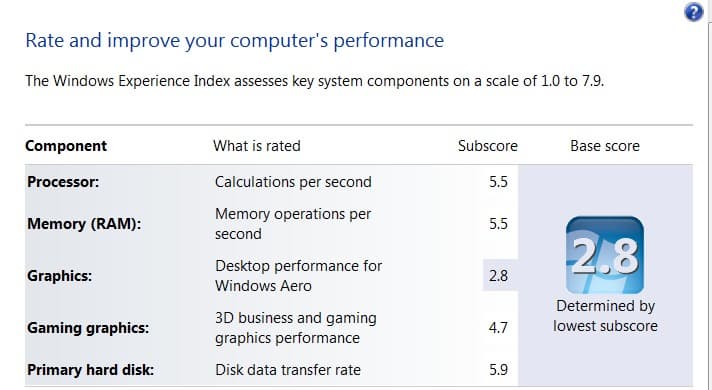Click the Graphics component label
The image size is (712, 390).
pos(59,276)
